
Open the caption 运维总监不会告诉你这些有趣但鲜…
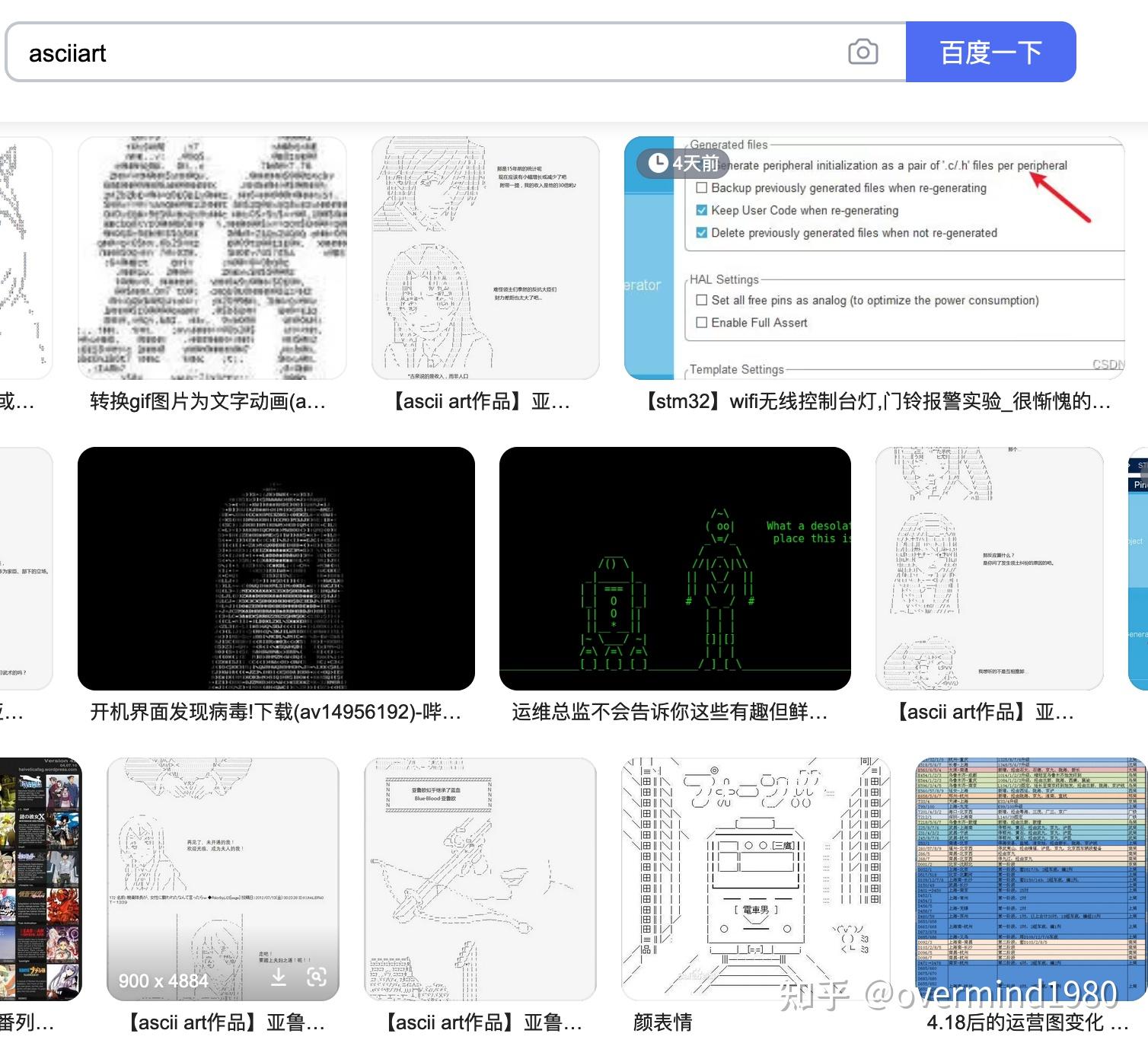pyautogui.click(x=670, y=712)
